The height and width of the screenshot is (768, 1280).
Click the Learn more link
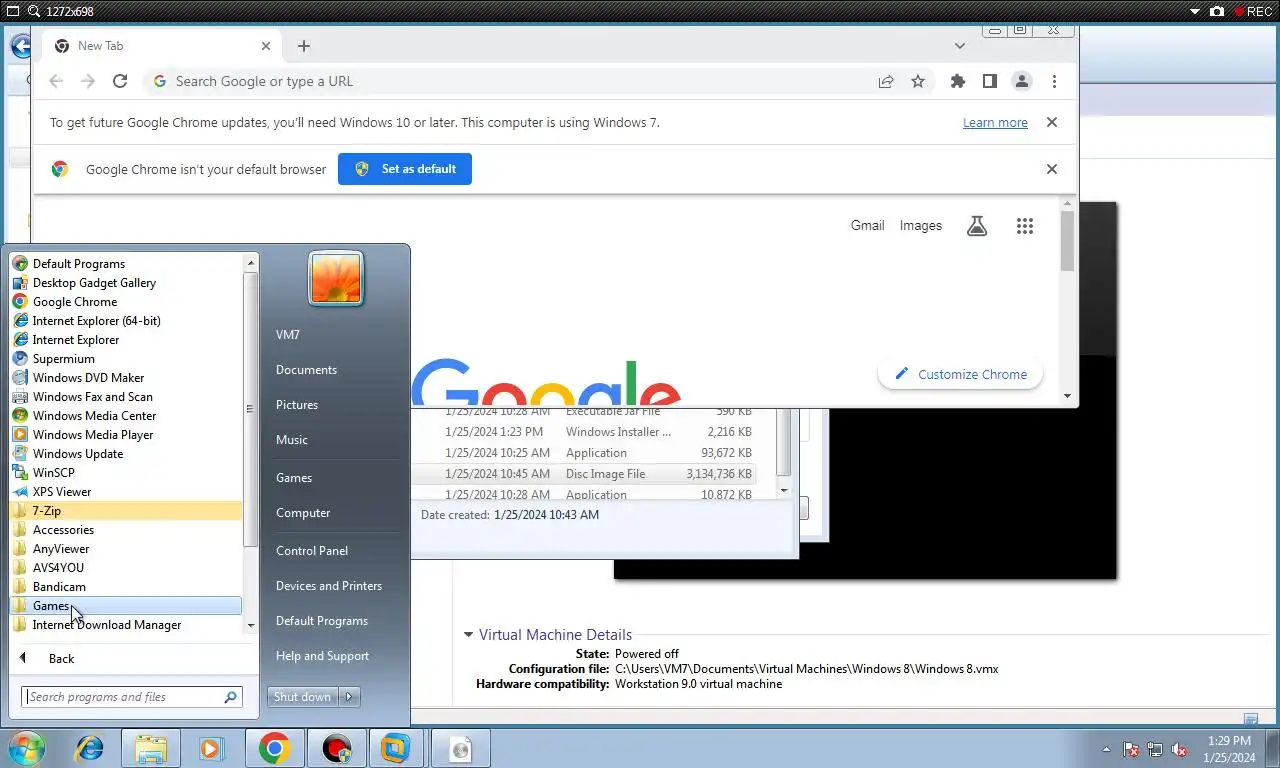pyautogui.click(x=995, y=123)
